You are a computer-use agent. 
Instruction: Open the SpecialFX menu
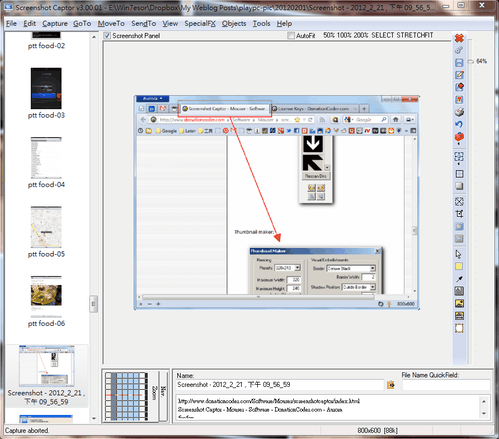(x=200, y=24)
